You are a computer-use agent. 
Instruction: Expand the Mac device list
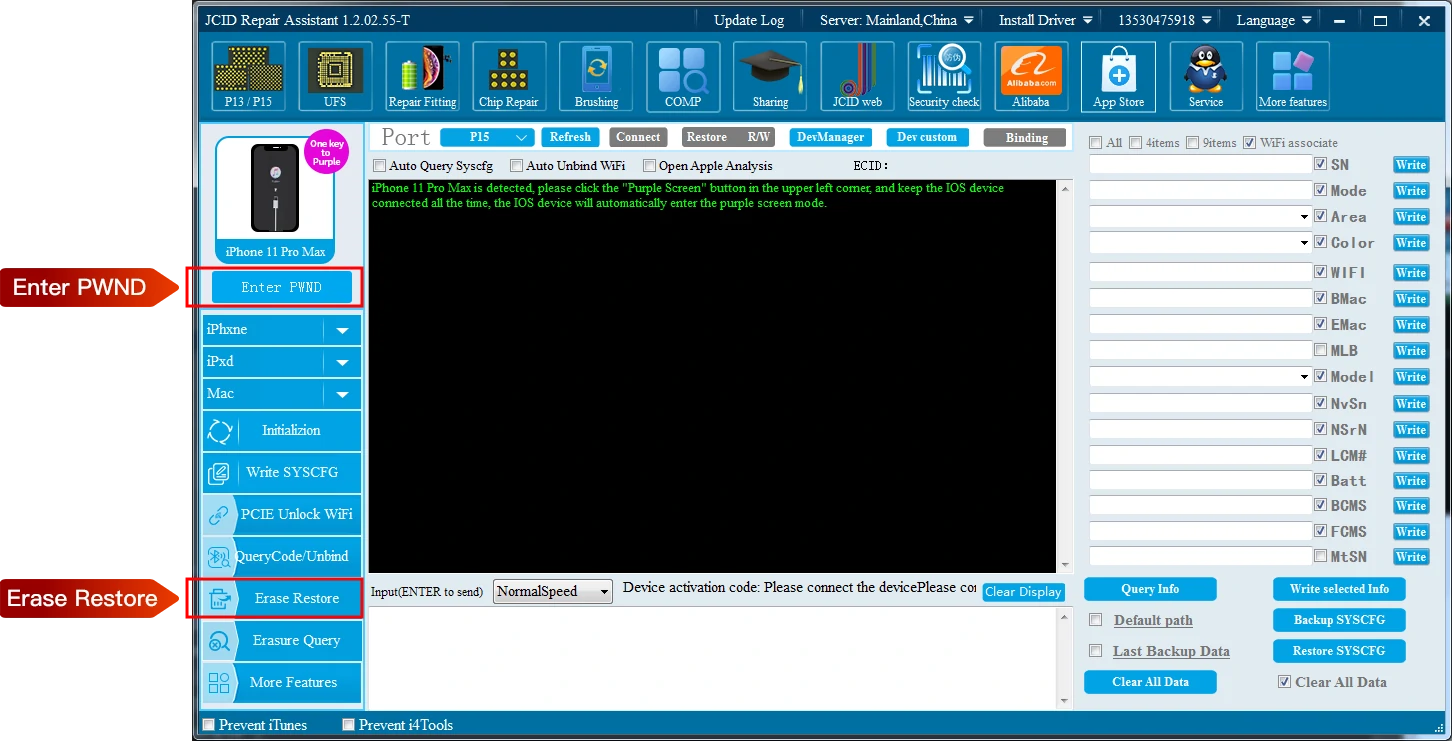(342, 394)
